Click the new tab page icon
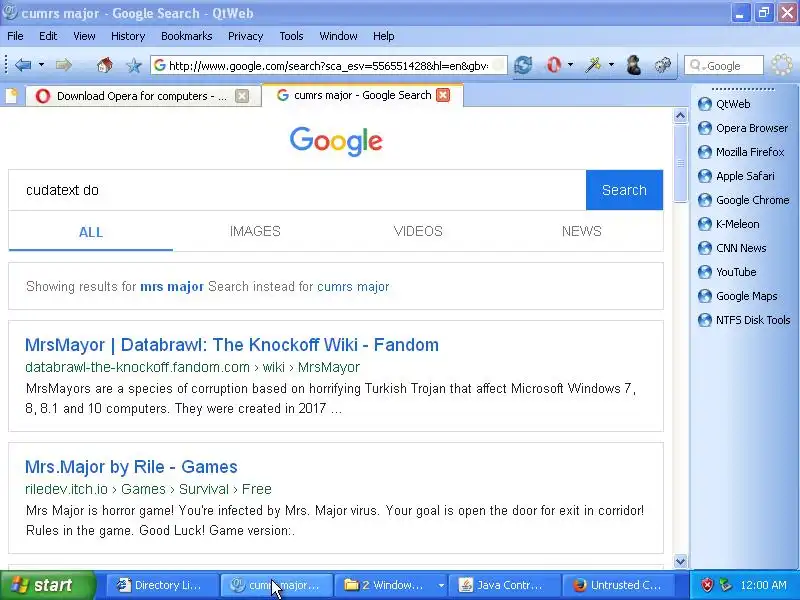This screenshot has width=800, height=600. click(x=11, y=95)
